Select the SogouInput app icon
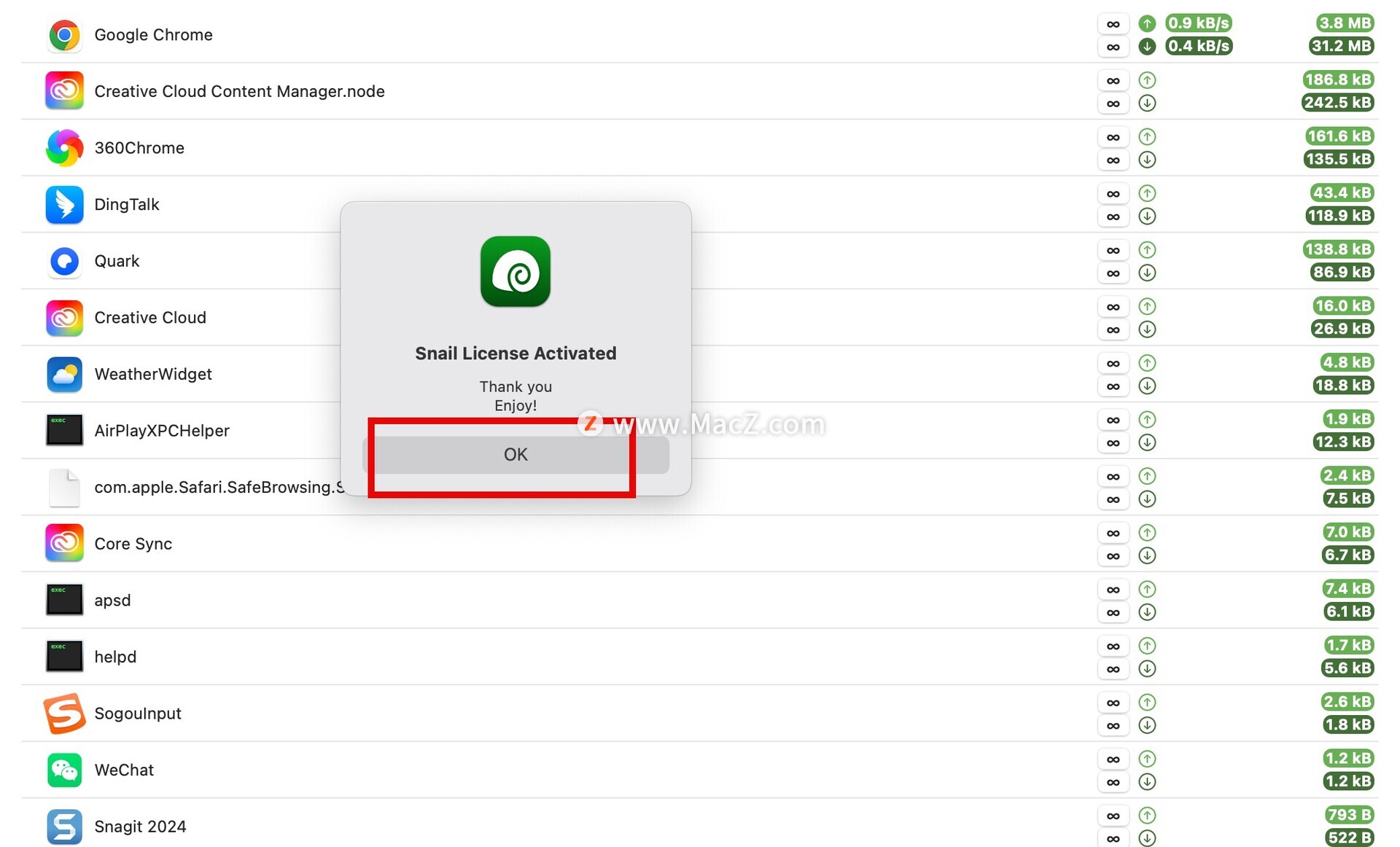The width and height of the screenshot is (1400, 847). click(x=64, y=713)
